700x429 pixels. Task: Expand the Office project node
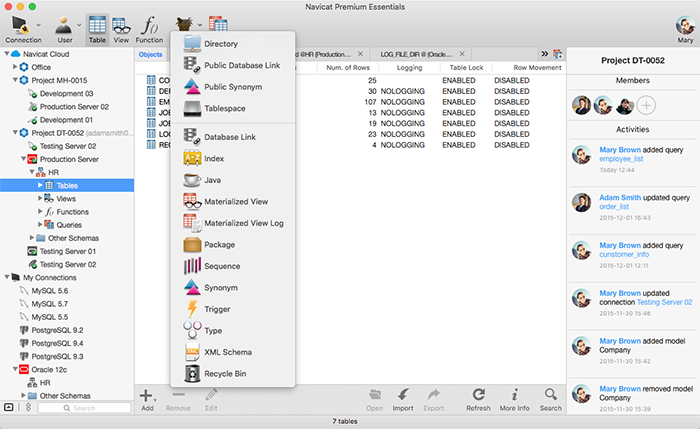coord(15,67)
